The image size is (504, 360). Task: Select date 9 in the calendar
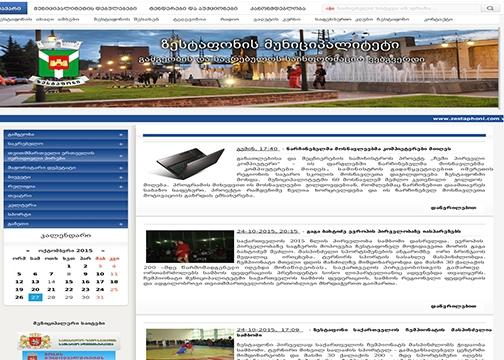pos(85,274)
